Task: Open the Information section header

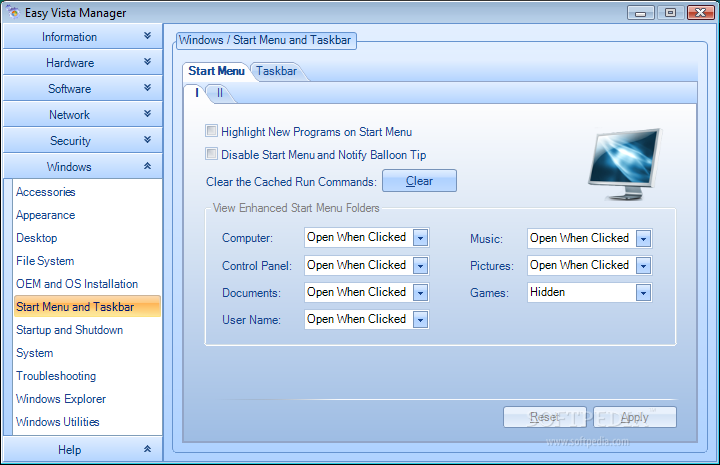Action: click(83, 36)
